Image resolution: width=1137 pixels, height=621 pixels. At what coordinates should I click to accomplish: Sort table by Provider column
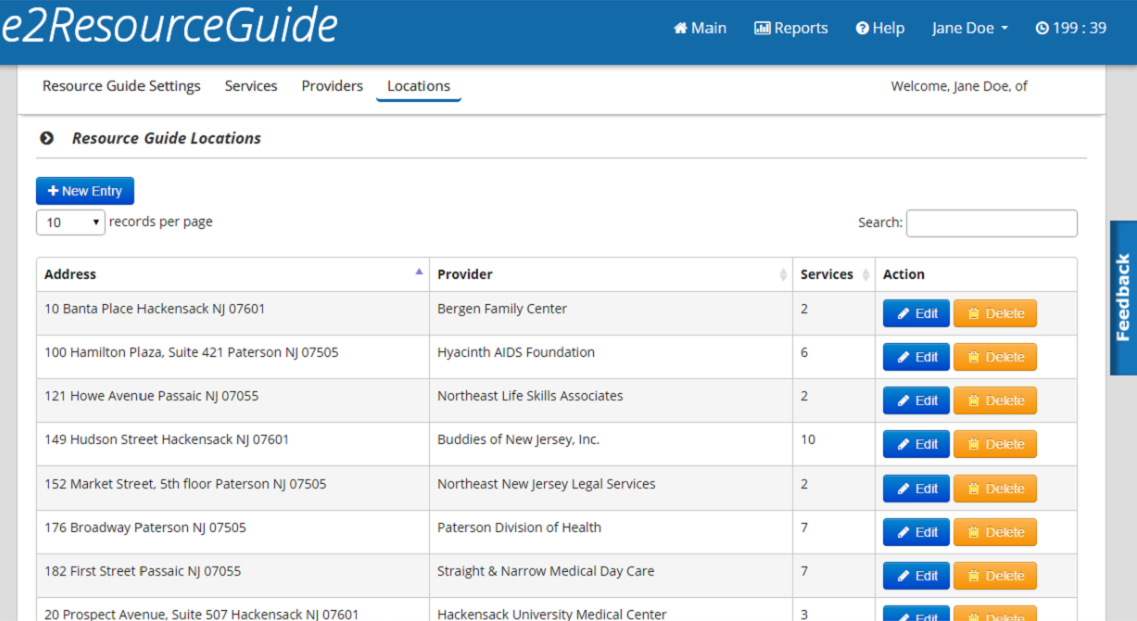point(610,274)
